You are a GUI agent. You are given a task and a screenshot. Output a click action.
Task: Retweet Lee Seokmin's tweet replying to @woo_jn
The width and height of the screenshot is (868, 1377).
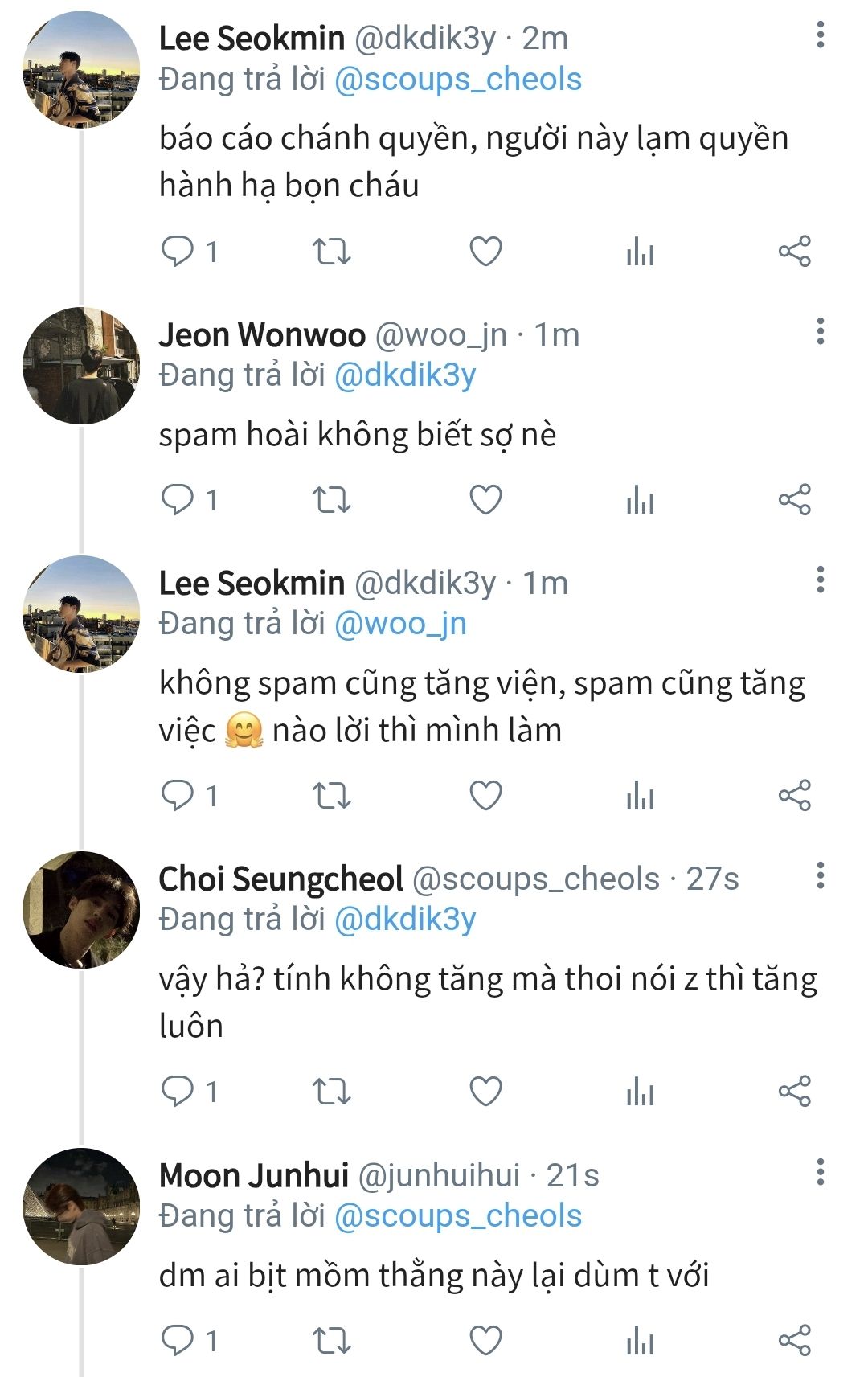click(331, 796)
